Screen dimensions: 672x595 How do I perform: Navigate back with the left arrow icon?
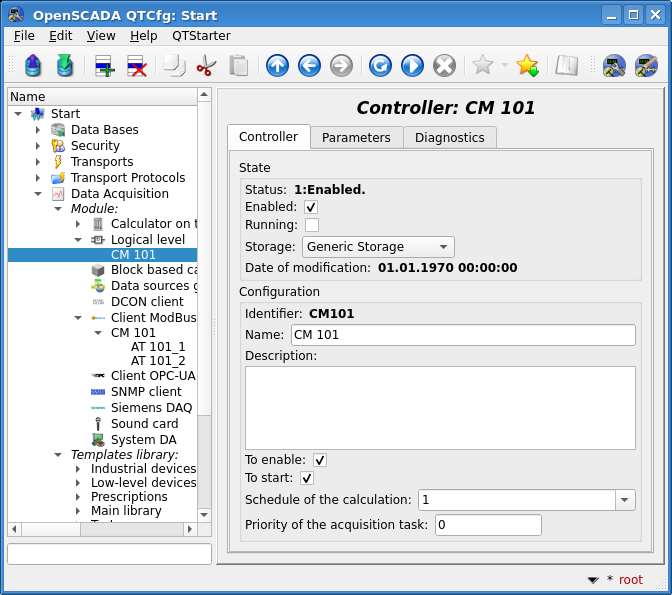(309, 66)
